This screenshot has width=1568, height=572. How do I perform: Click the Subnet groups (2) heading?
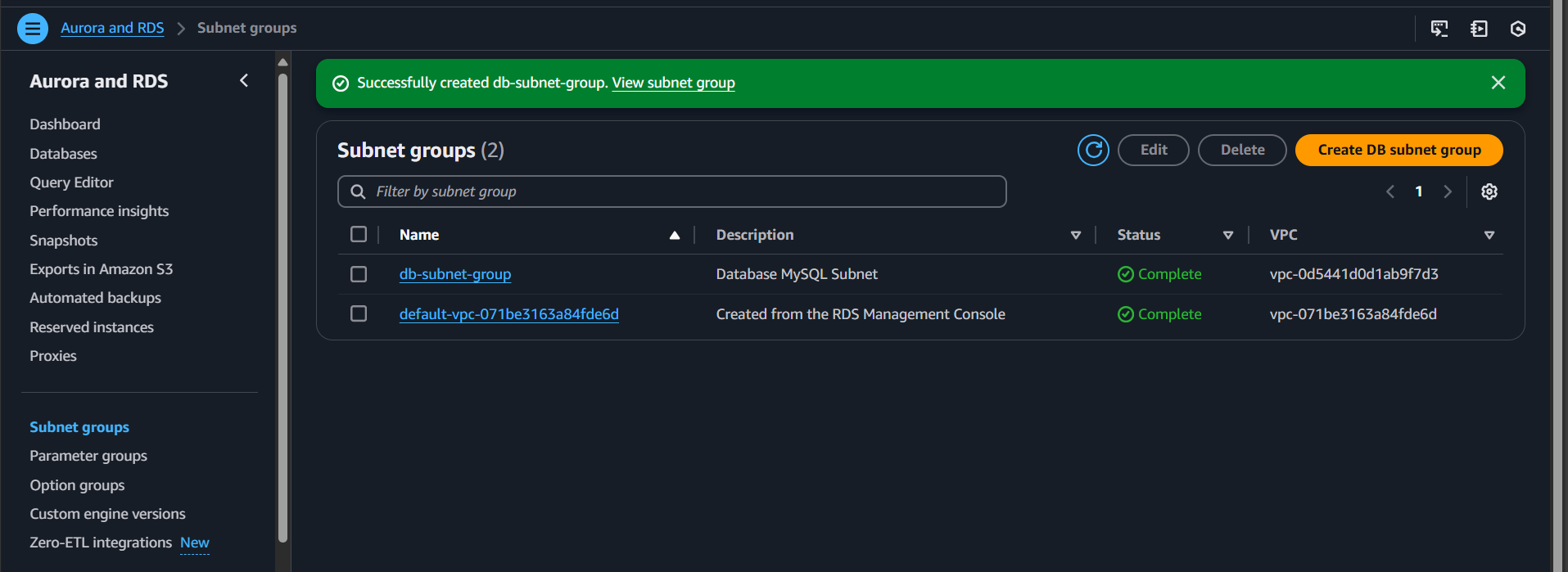tap(421, 151)
